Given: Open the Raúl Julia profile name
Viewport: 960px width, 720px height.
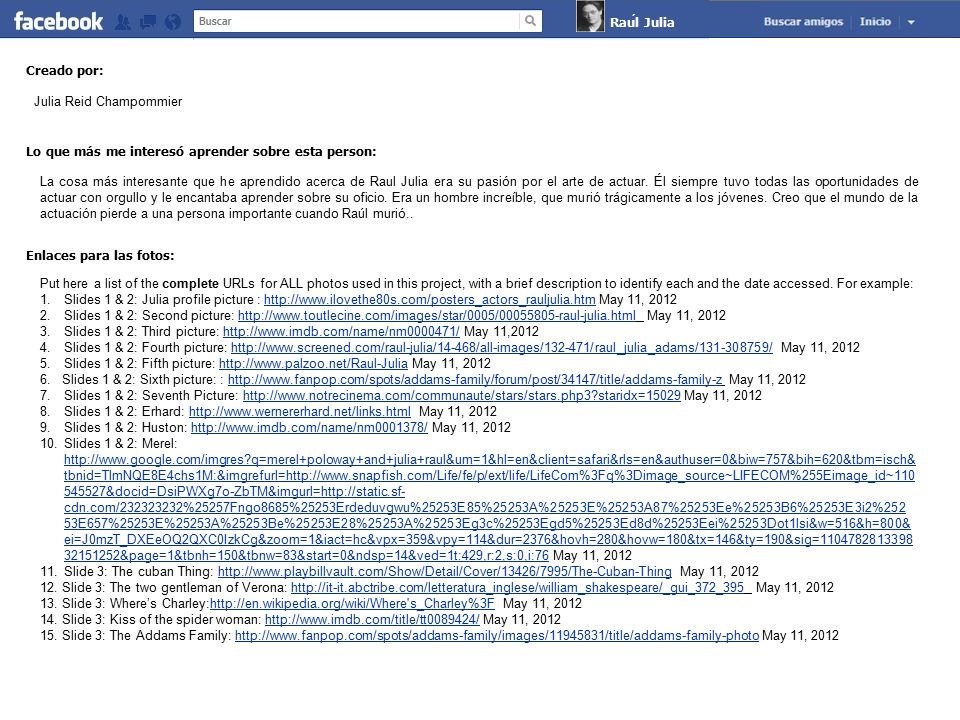Looking at the screenshot, I should (x=642, y=23).
